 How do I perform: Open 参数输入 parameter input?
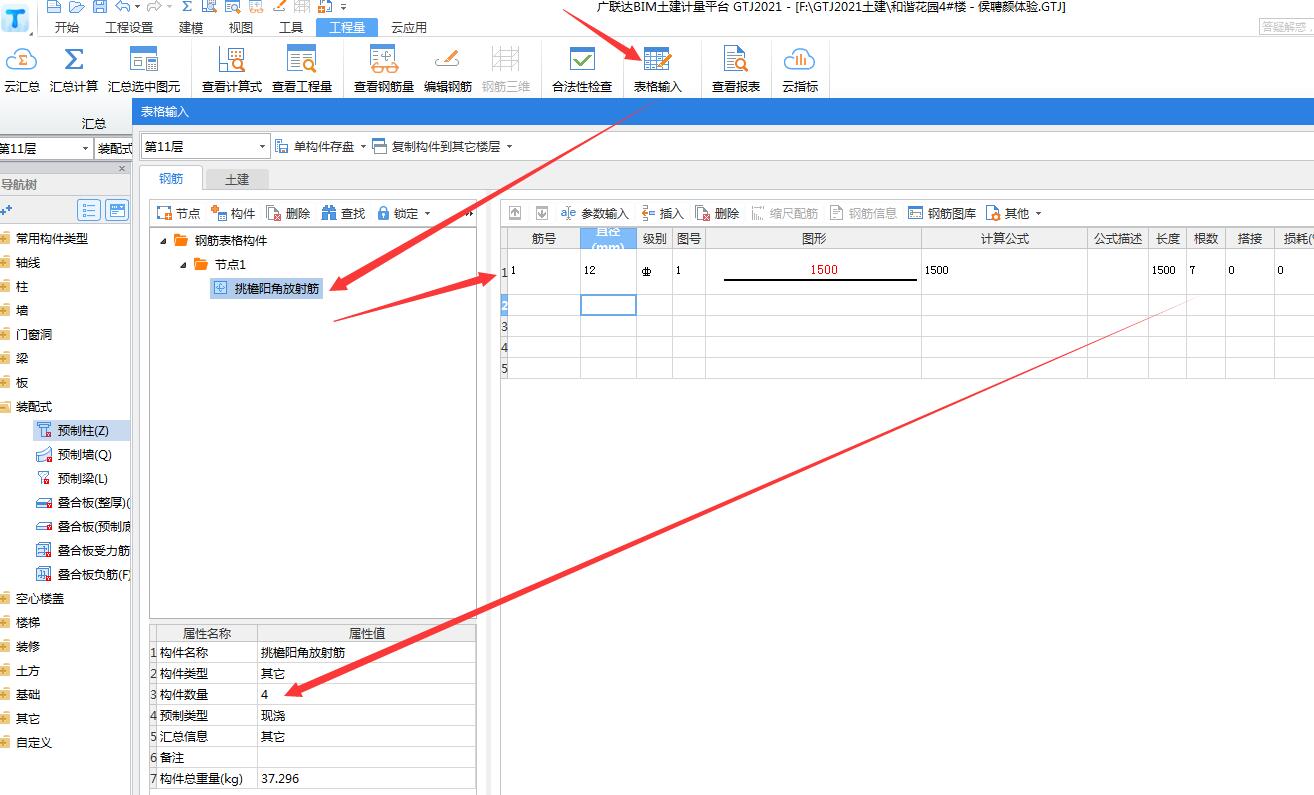click(x=594, y=213)
